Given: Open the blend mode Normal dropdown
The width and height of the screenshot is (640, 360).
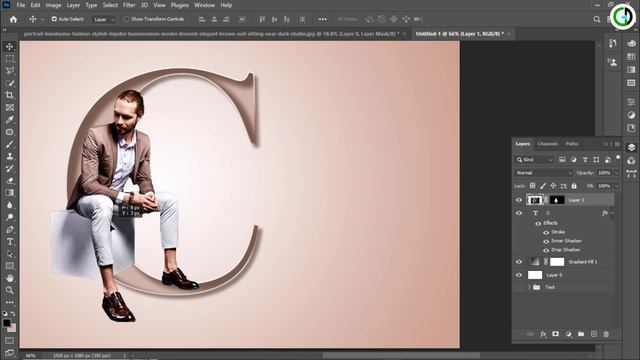Looking at the screenshot, I should [x=543, y=173].
